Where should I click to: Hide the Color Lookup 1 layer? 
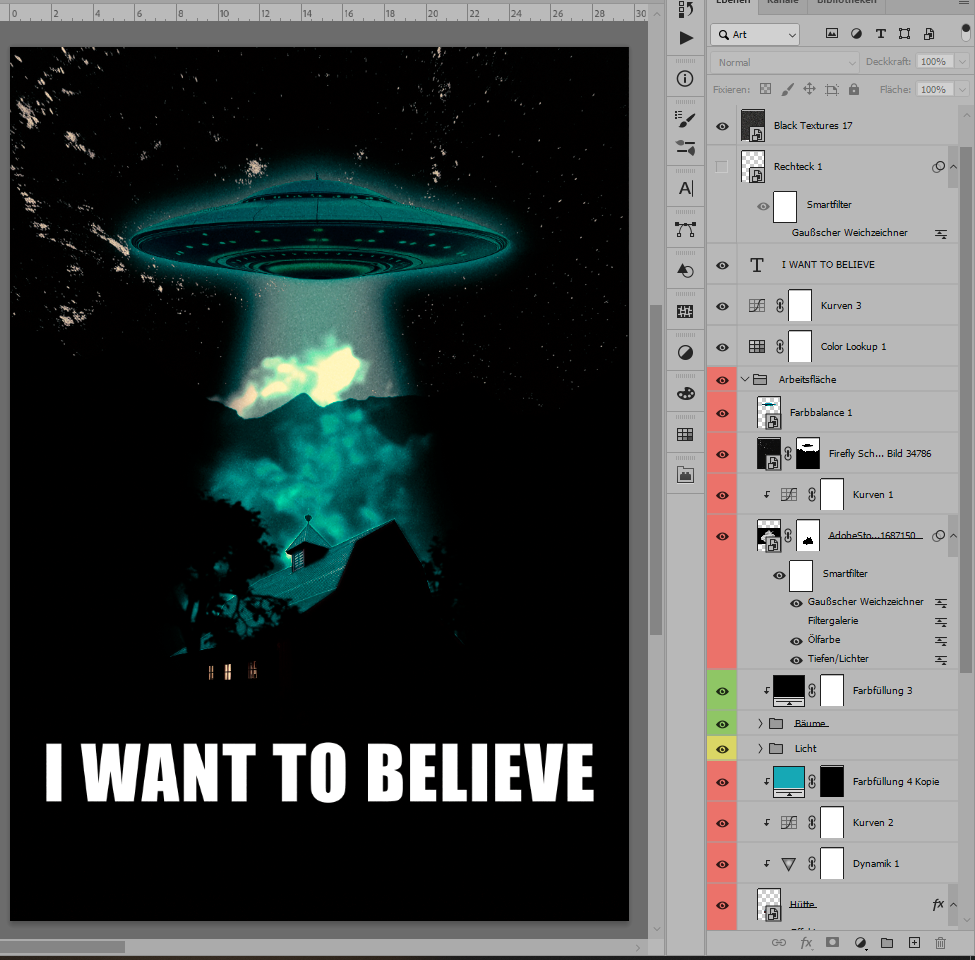click(x=722, y=348)
